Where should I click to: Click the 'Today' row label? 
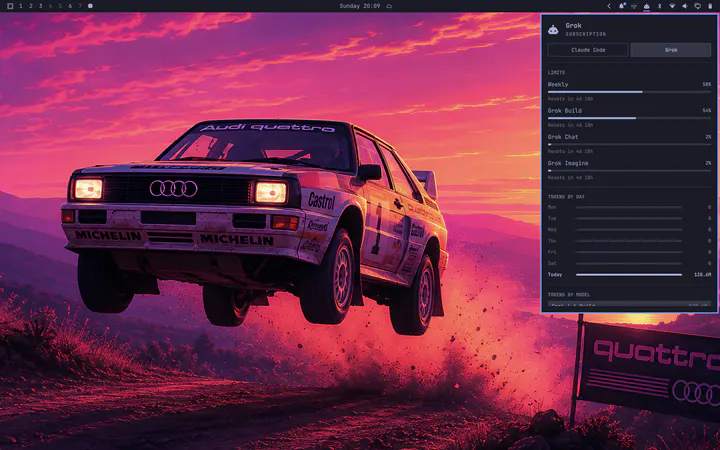[x=555, y=275]
